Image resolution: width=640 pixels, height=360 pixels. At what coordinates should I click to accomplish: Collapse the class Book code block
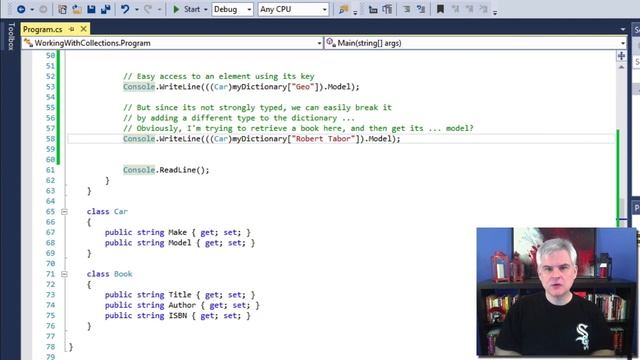coord(64,274)
